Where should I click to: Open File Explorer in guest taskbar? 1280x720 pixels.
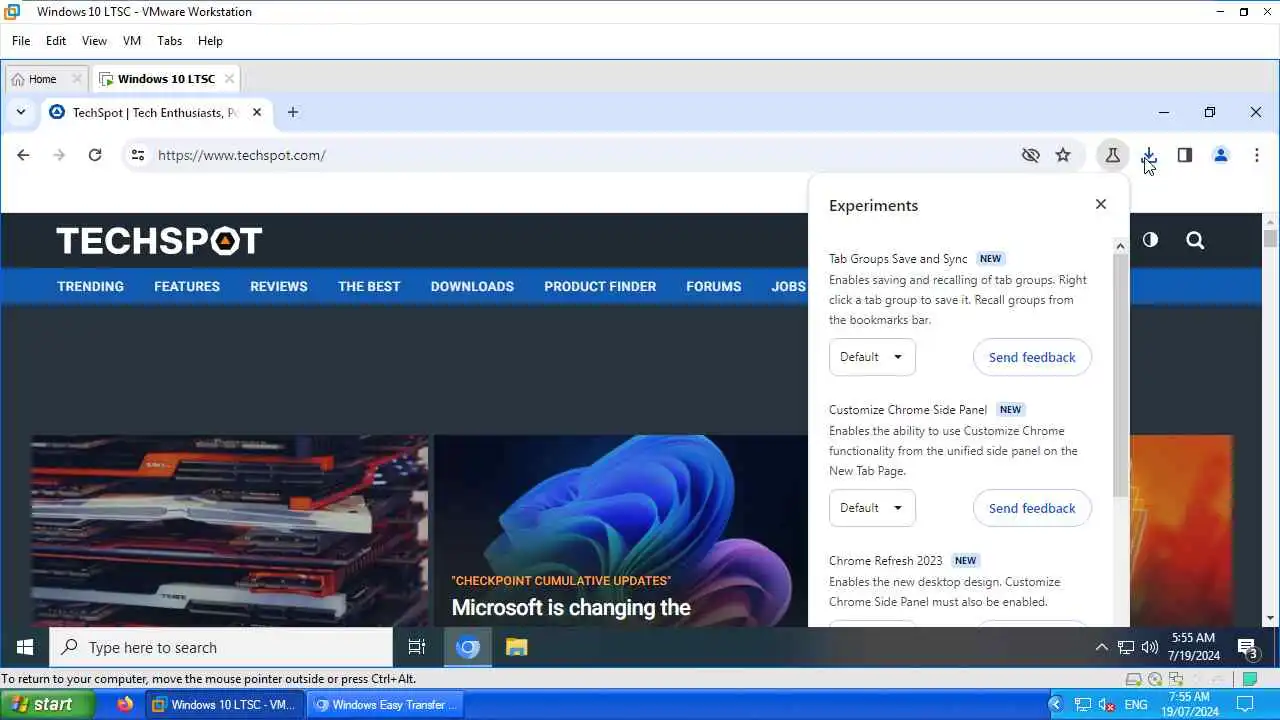pyautogui.click(x=516, y=647)
